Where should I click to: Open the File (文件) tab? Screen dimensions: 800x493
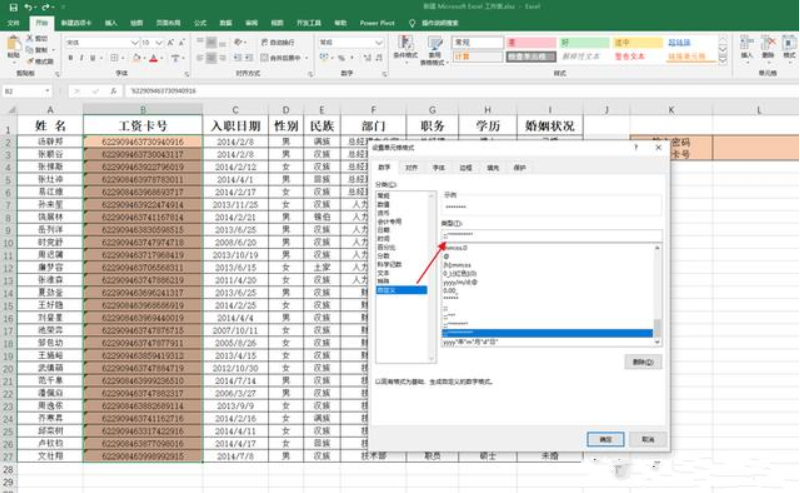click(x=14, y=23)
